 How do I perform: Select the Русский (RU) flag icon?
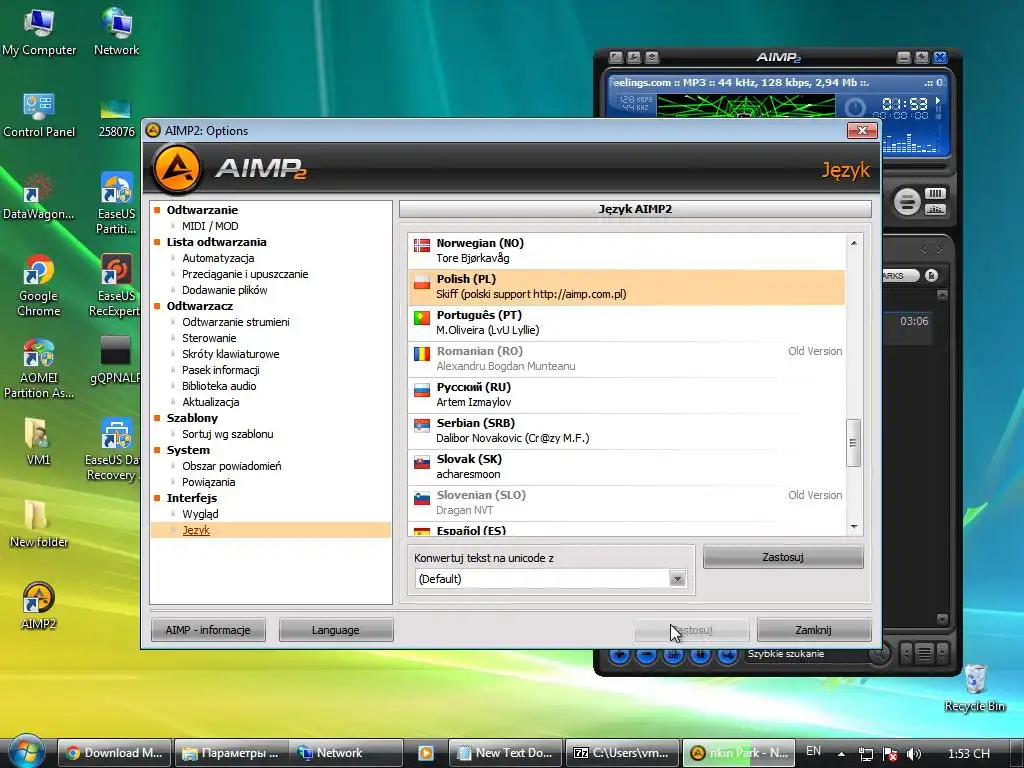coord(422,390)
